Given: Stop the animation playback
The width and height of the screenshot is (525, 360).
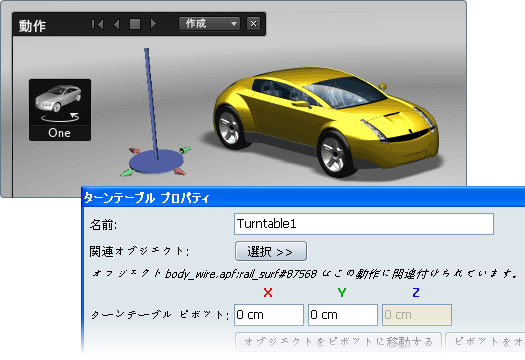Looking at the screenshot, I should click(x=135, y=24).
